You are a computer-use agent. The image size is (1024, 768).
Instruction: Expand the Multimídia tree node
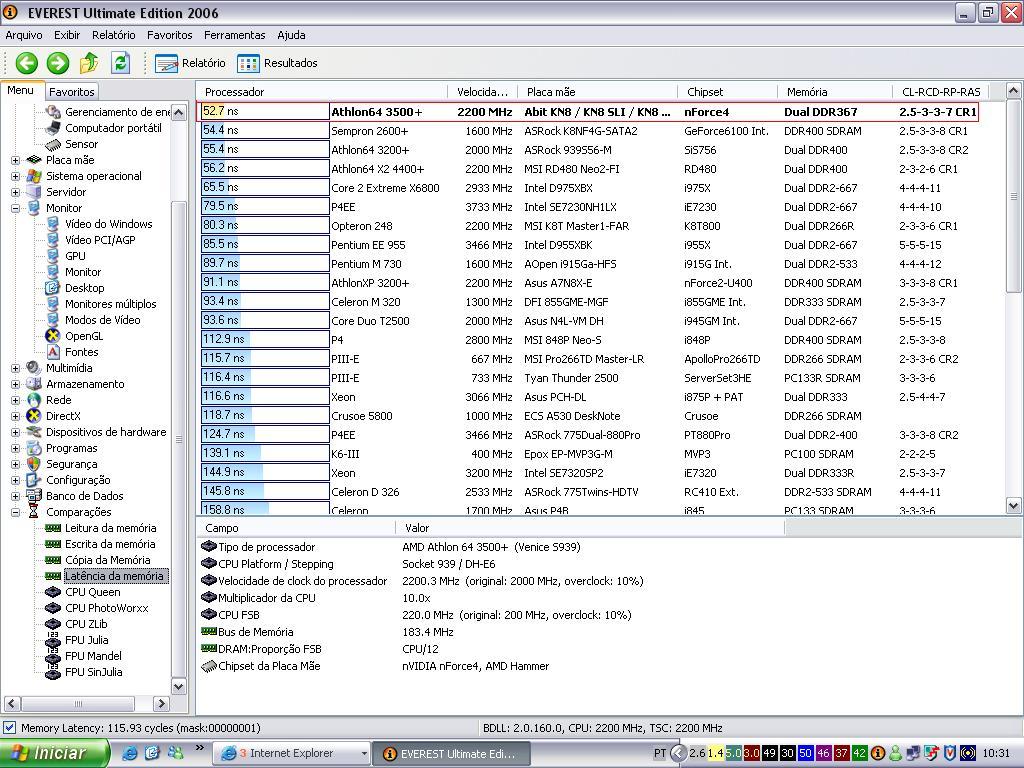(x=15, y=368)
